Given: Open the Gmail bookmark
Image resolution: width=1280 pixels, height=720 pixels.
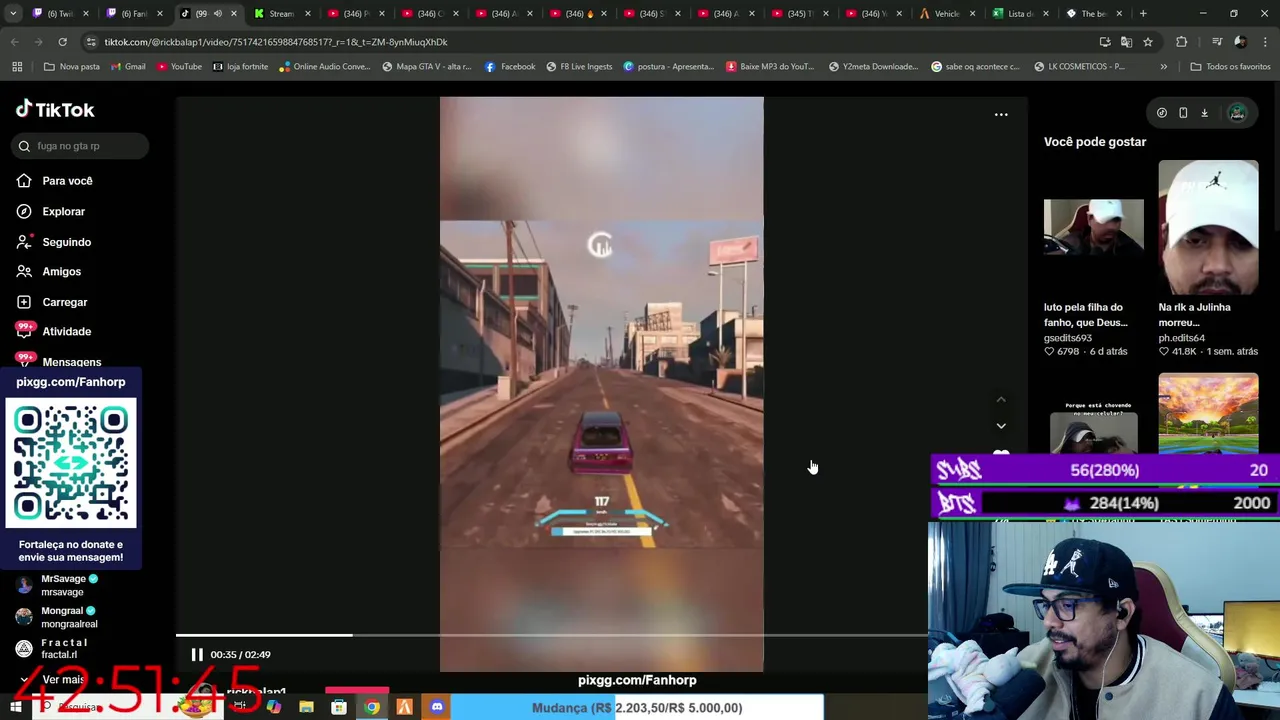Looking at the screenshot, I should pos(128,67).
